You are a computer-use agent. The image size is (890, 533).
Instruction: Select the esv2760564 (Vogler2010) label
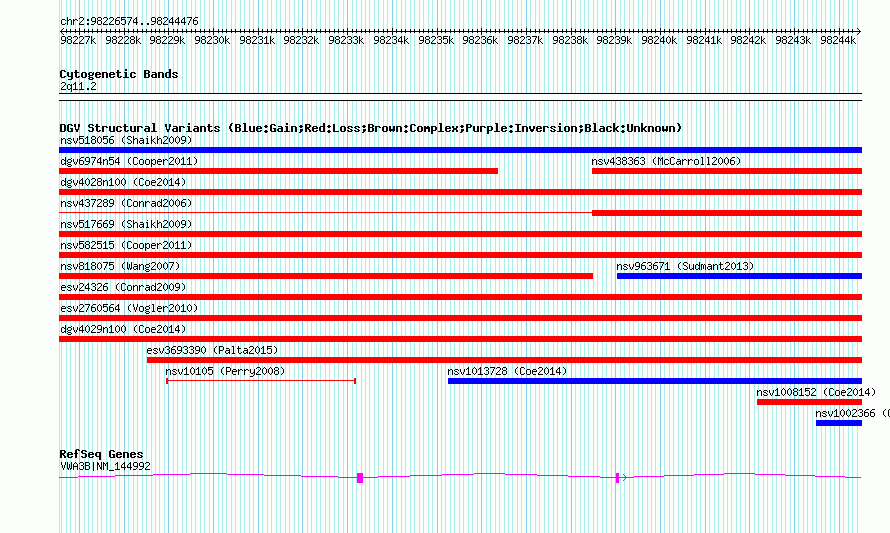[x=129, y=308]
